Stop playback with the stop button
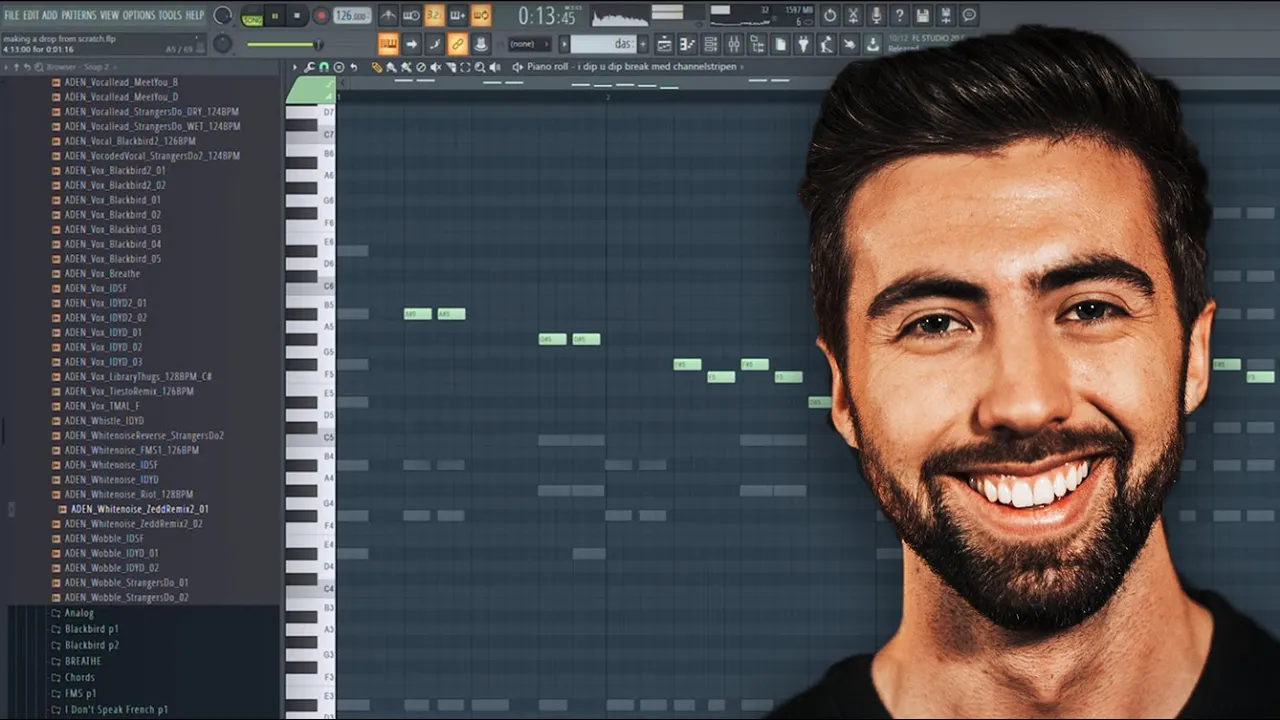 tap(298, 16)
